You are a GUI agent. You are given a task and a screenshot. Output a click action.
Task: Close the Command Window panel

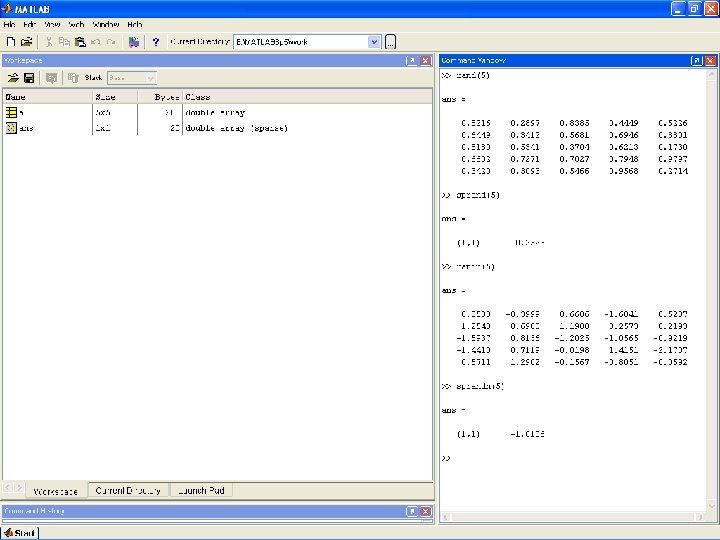pos(710,61)
